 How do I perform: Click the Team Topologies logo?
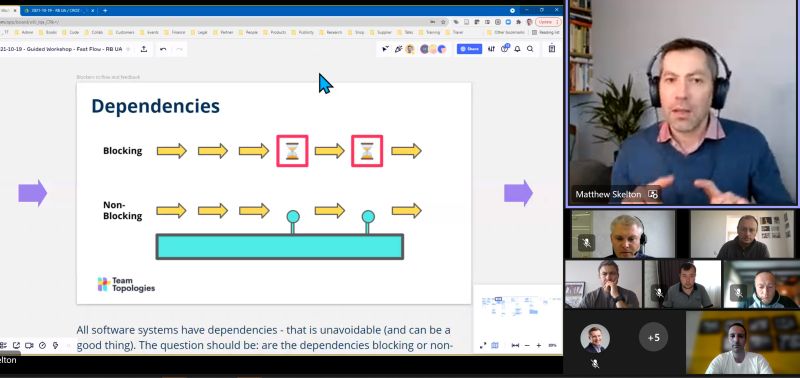tap(126, 285)
